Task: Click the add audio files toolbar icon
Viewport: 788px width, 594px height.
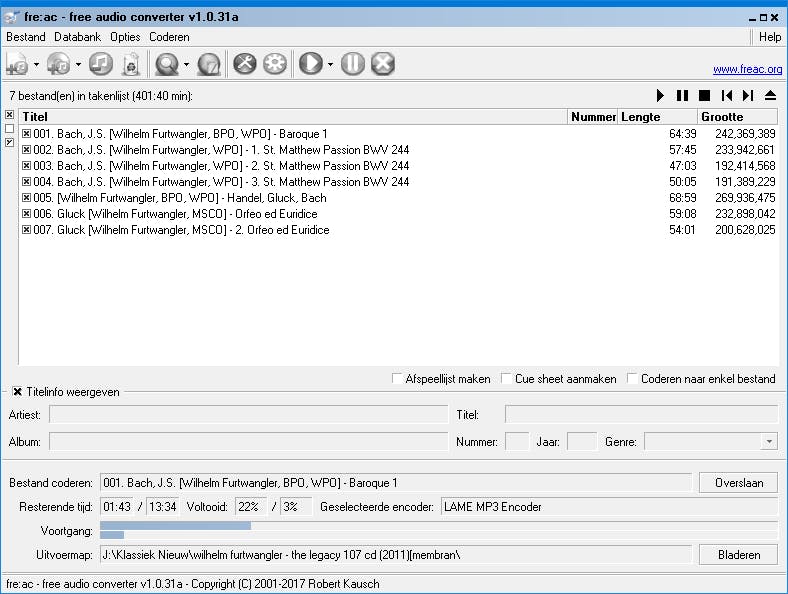Action: pyautogui.click(x=18, y=64)
